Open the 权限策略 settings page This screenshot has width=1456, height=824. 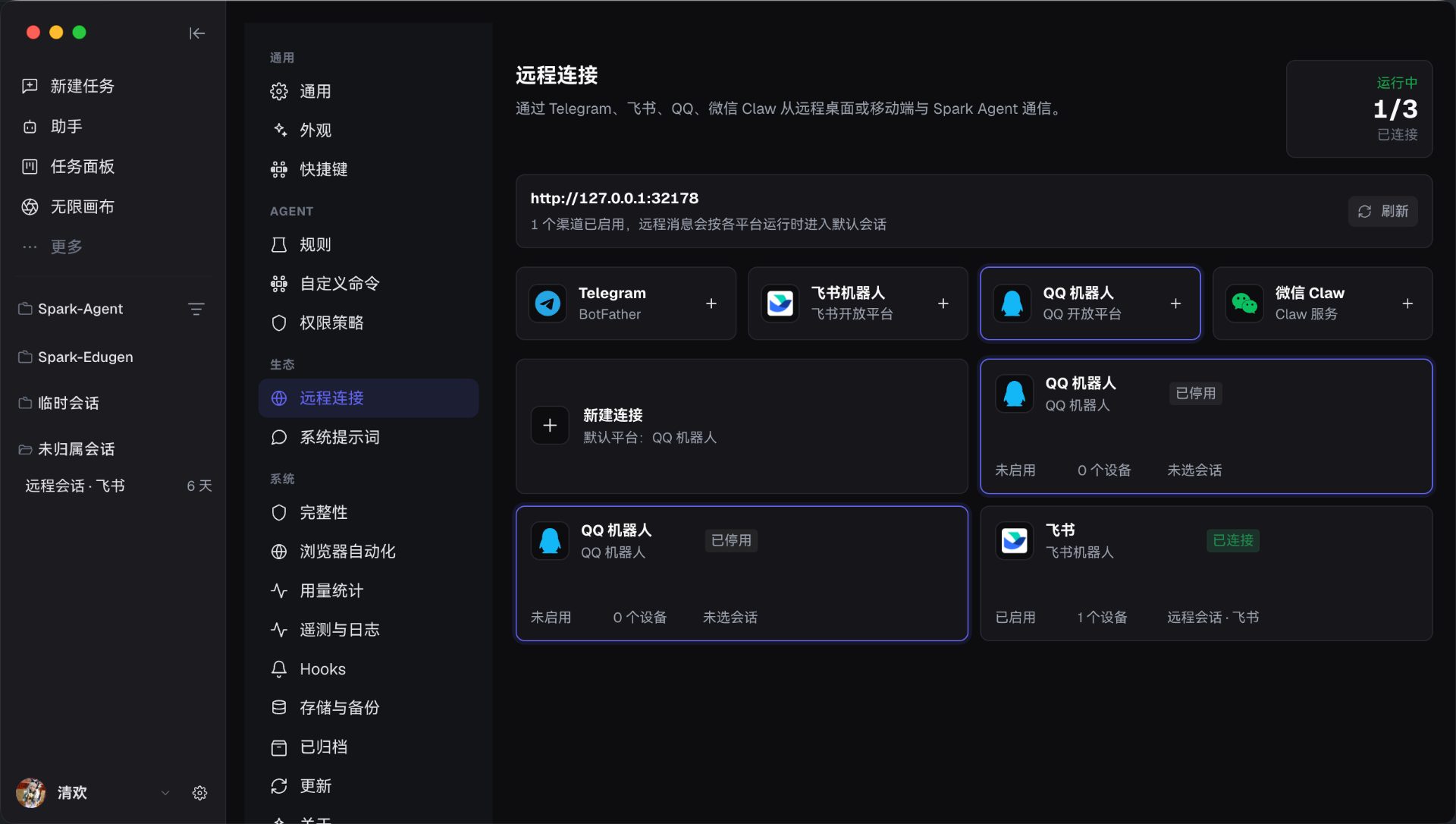(369, 322)
